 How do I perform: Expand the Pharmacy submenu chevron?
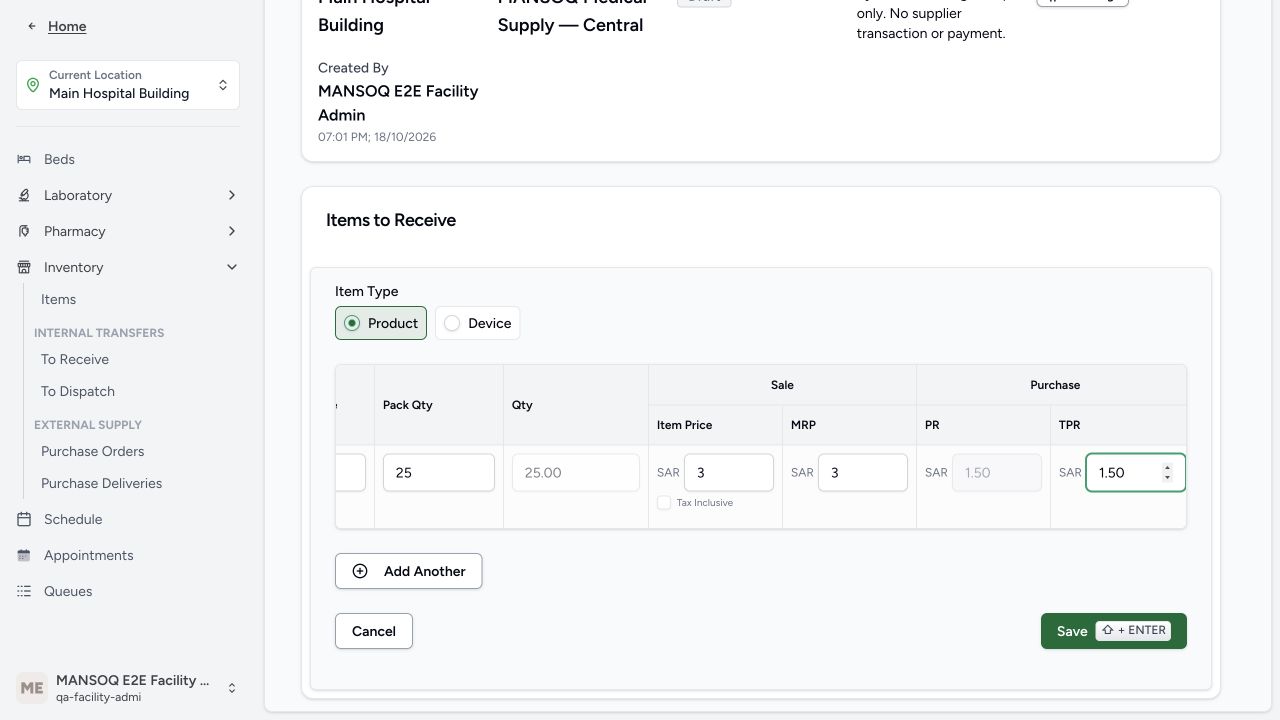click(x=232, y=231)
